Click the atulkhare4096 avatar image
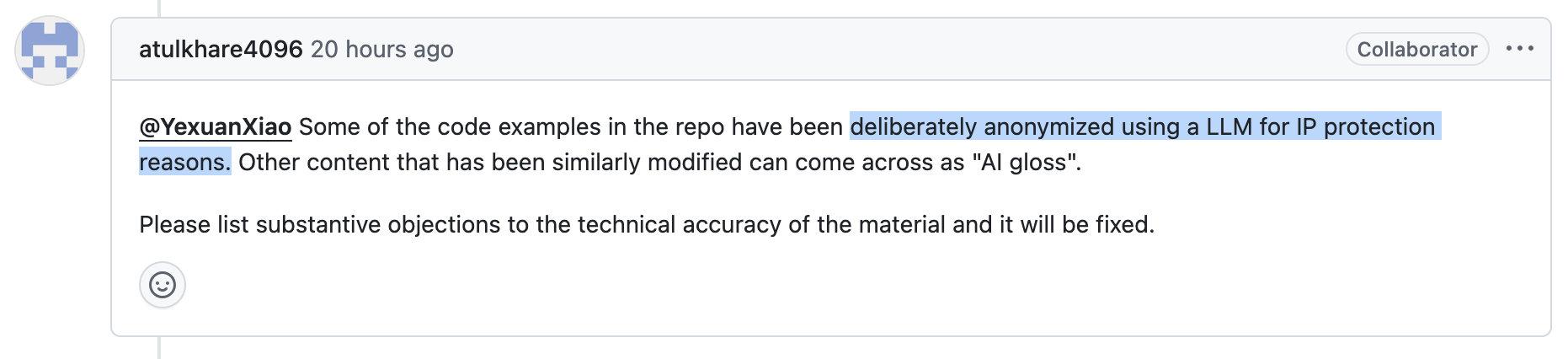1568x359 pixels. click(x=50, y=50)
